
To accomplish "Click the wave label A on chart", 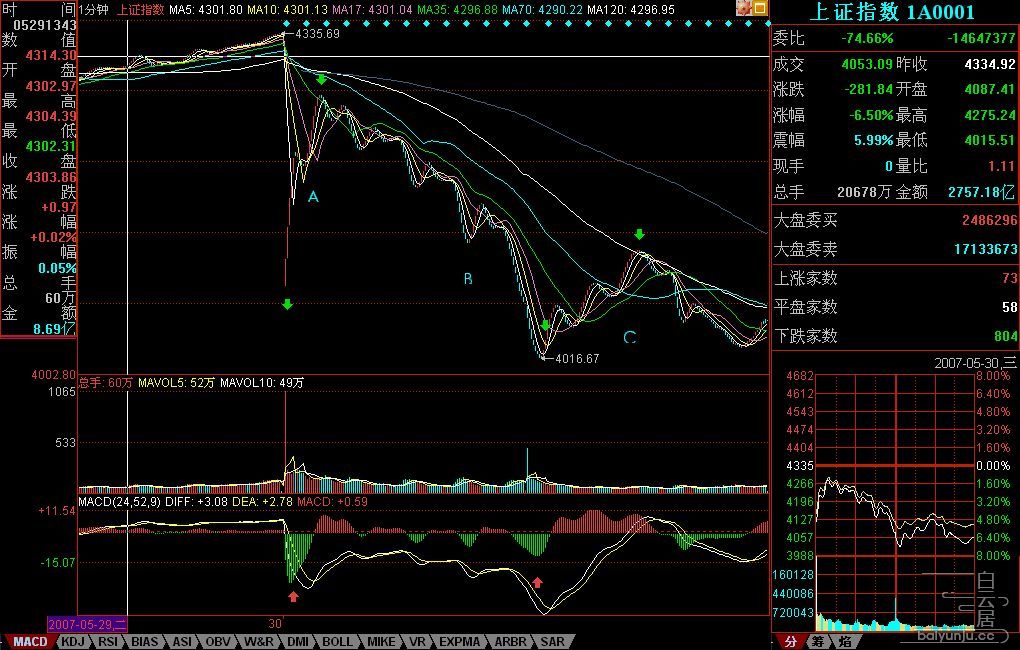I will point(313,196).
